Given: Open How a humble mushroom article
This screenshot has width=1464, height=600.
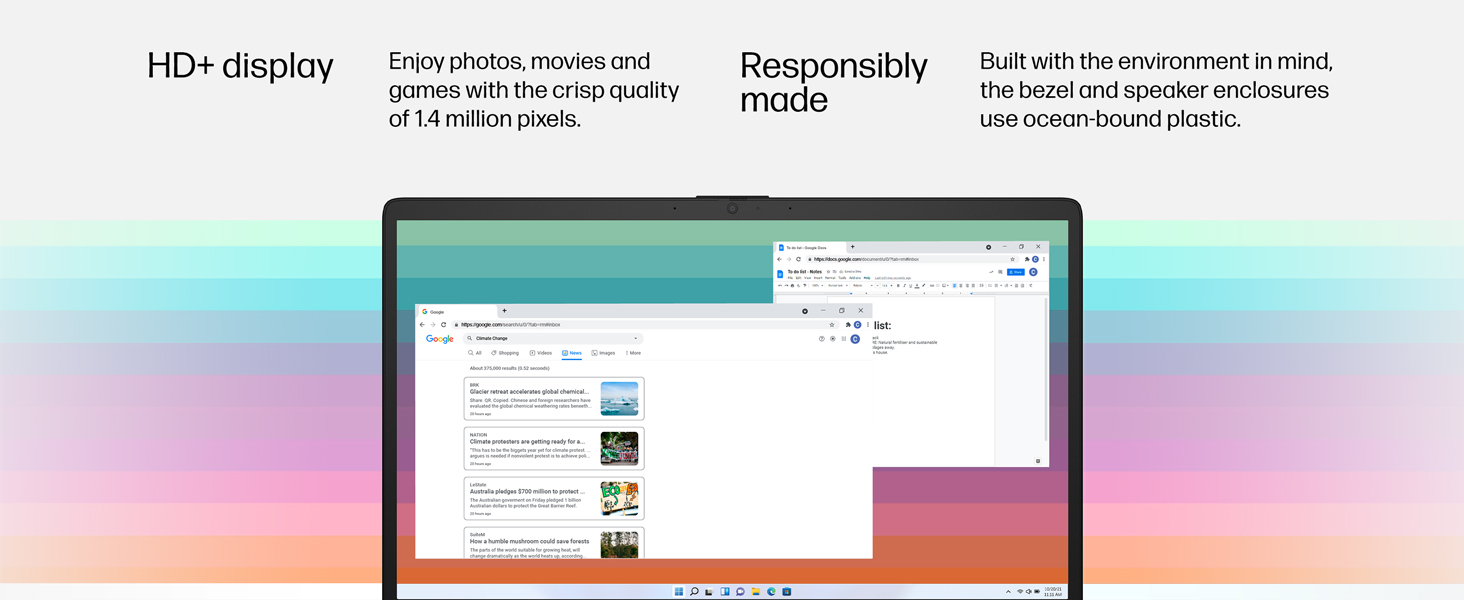Looking at the screenshot, I should (x=529, y=541).
